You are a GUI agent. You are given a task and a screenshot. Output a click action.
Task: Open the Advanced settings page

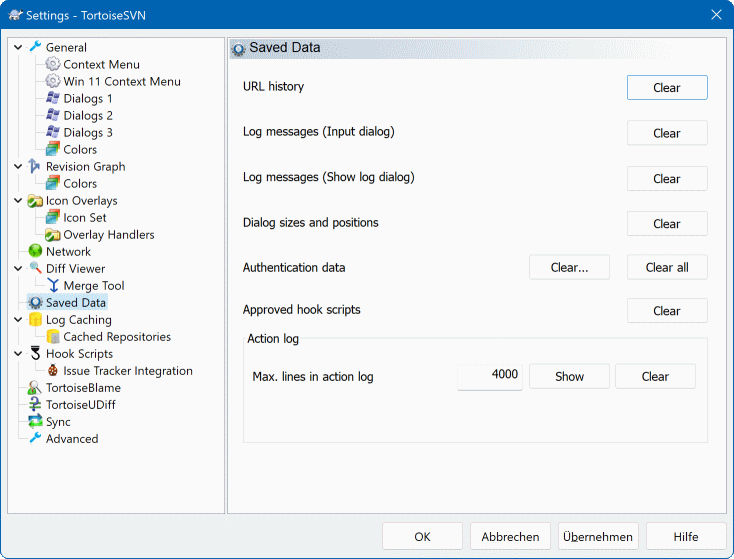click(x=72, y=439)
